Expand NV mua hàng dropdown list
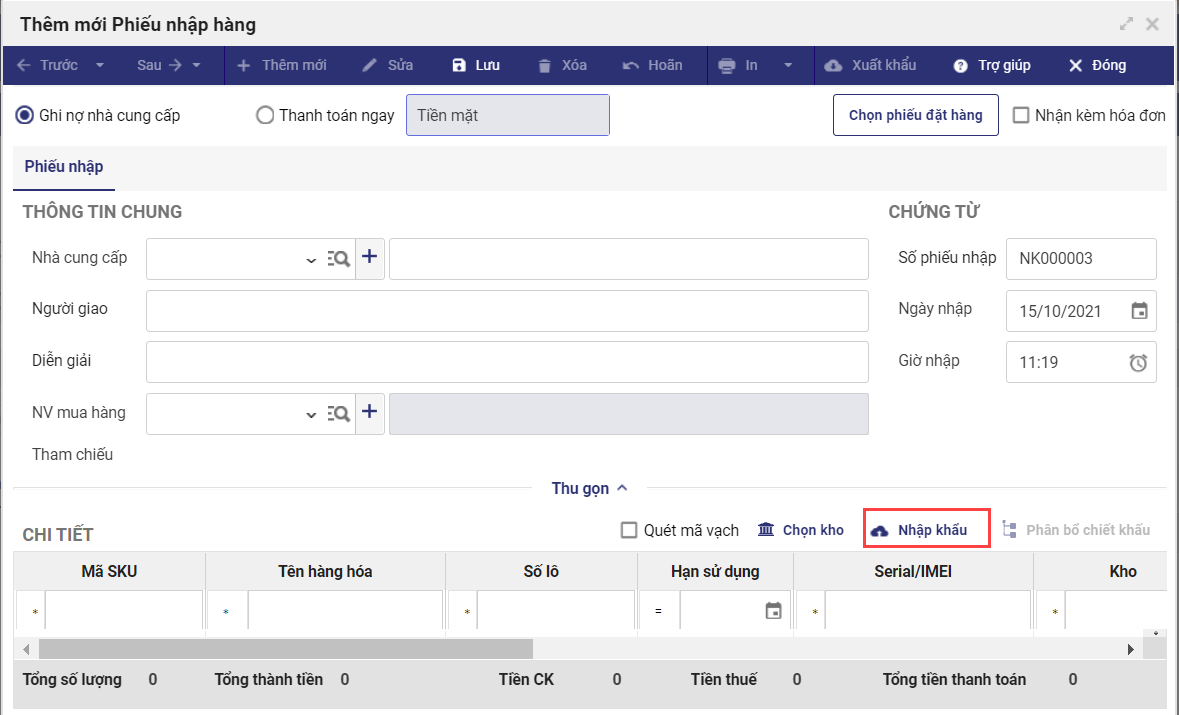The width and height of the screenshot is (1179, 715). tap(310, 415)
